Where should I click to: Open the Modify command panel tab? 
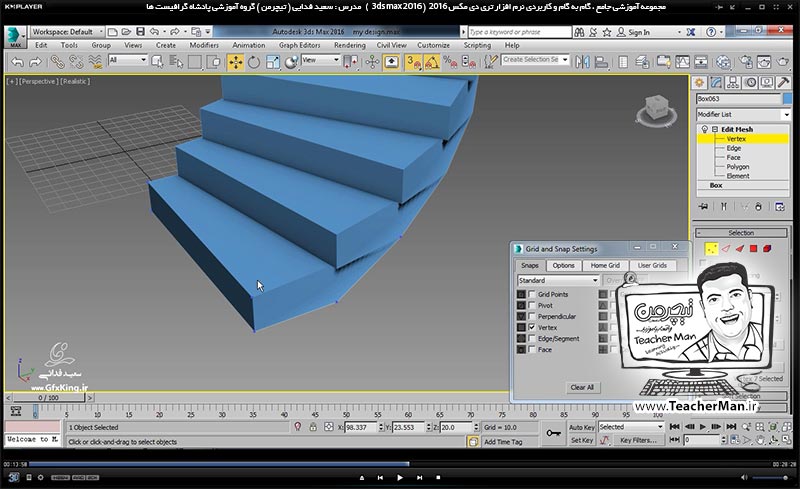tap(716, 82)
